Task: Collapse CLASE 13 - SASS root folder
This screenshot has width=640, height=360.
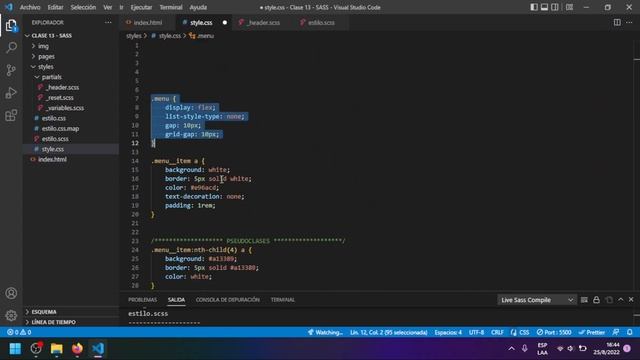Action: (51, 36)
